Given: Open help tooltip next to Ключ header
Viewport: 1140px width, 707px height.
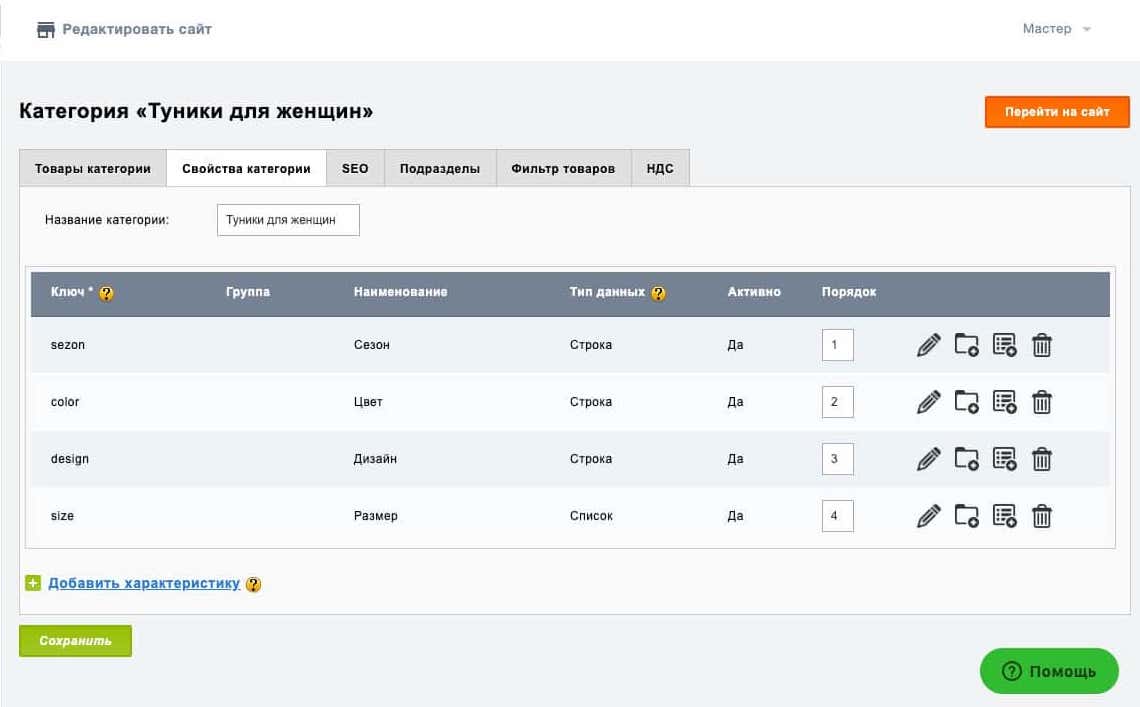Looking at the screenshot, I should click(x=106, y=293).
